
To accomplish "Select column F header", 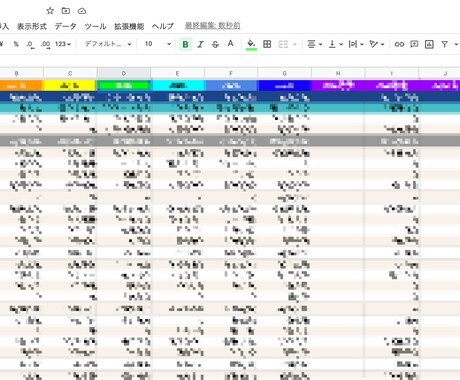I will pos(231,73).
